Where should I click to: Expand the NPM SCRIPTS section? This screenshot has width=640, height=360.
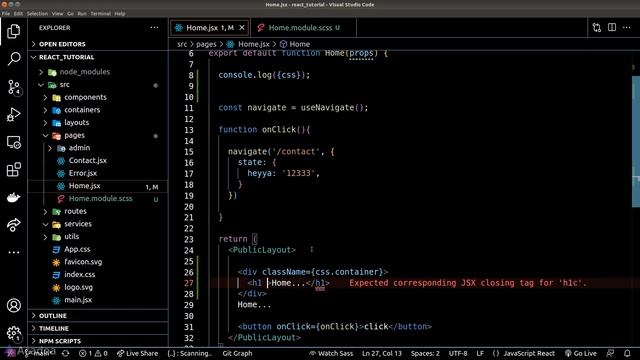98,341
